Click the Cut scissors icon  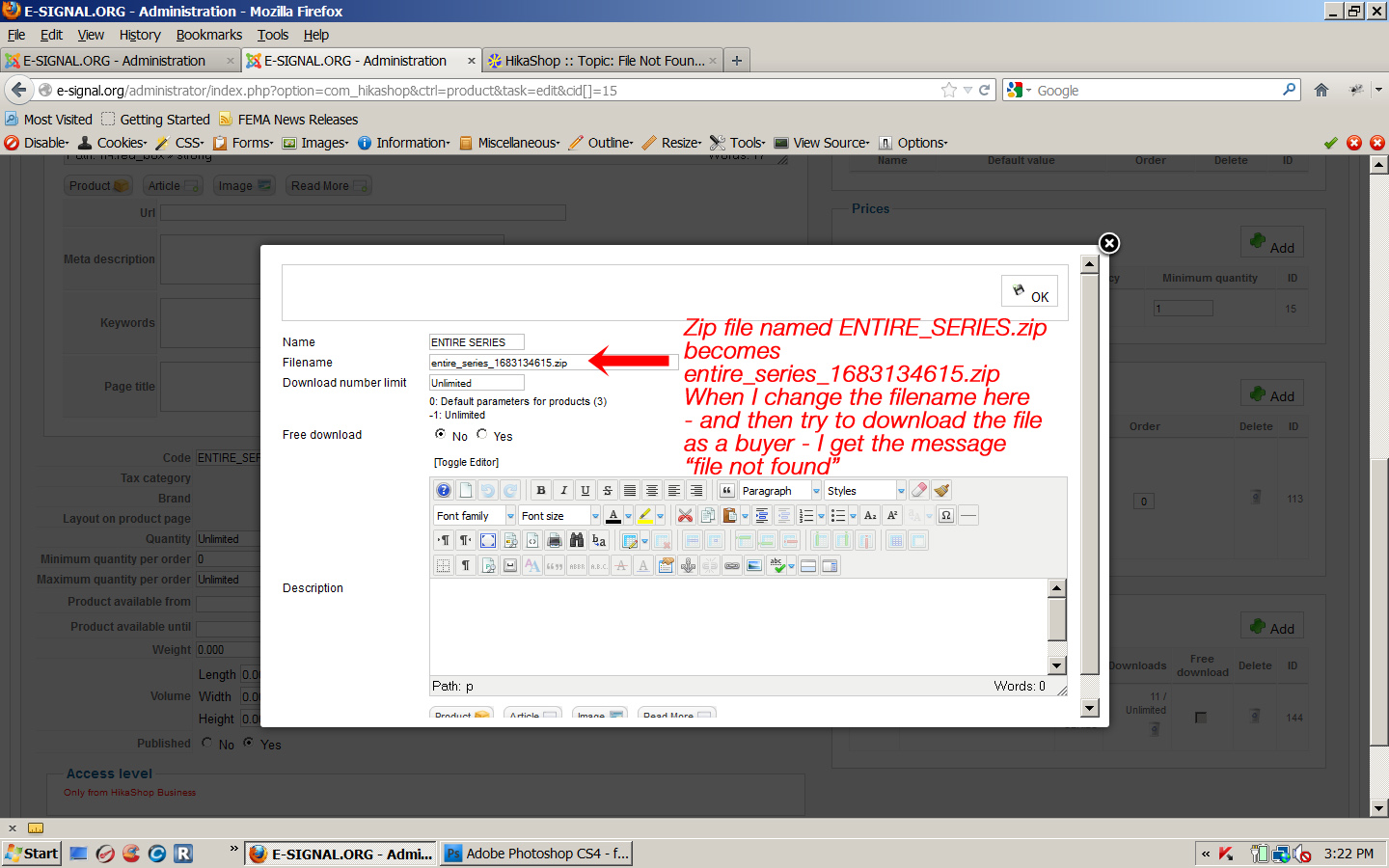pyautogui.click(x=685, y=516)
